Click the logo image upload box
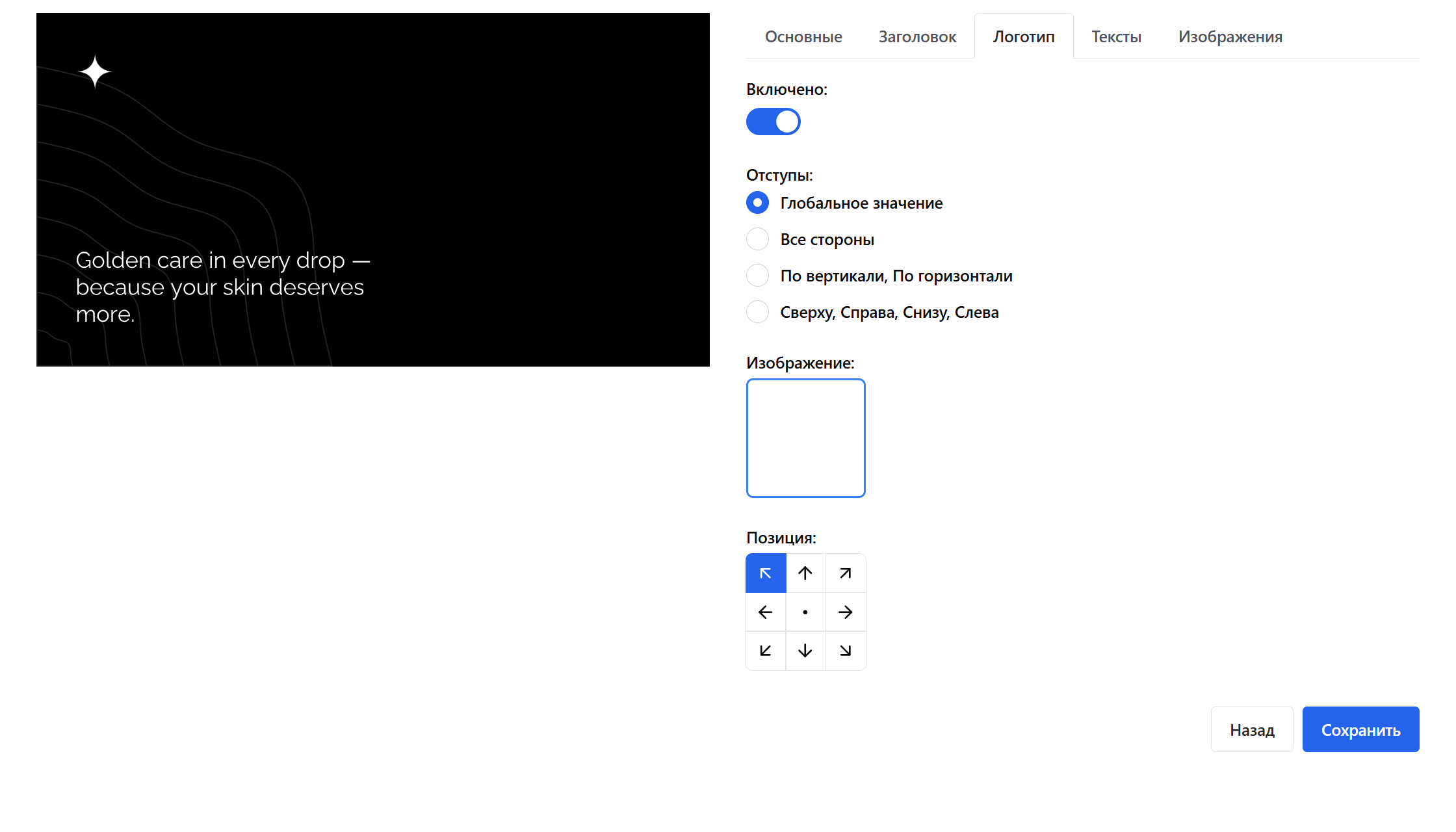 (805, 438)
